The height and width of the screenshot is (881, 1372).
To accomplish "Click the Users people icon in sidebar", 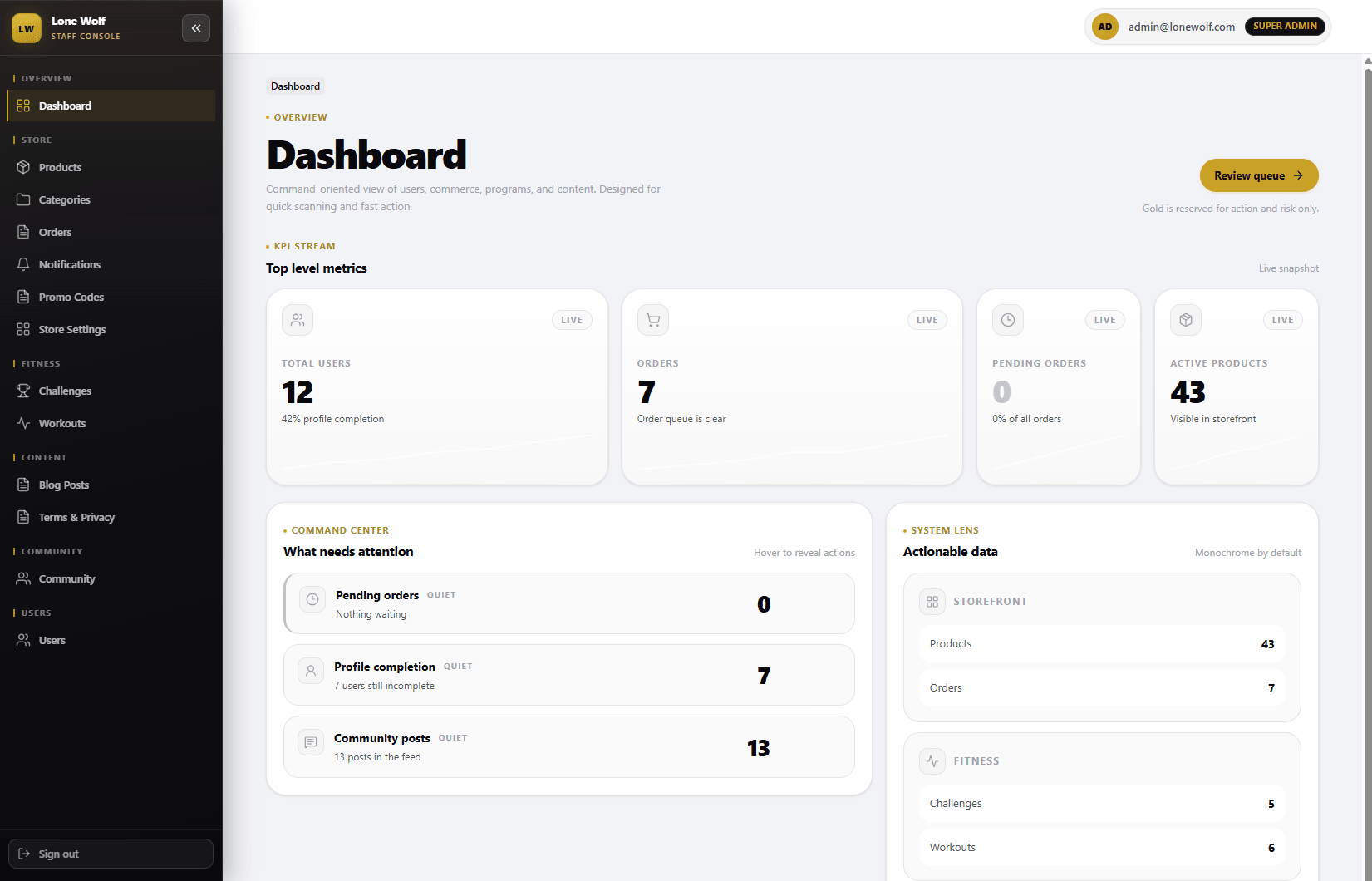I will click(23, 640).
